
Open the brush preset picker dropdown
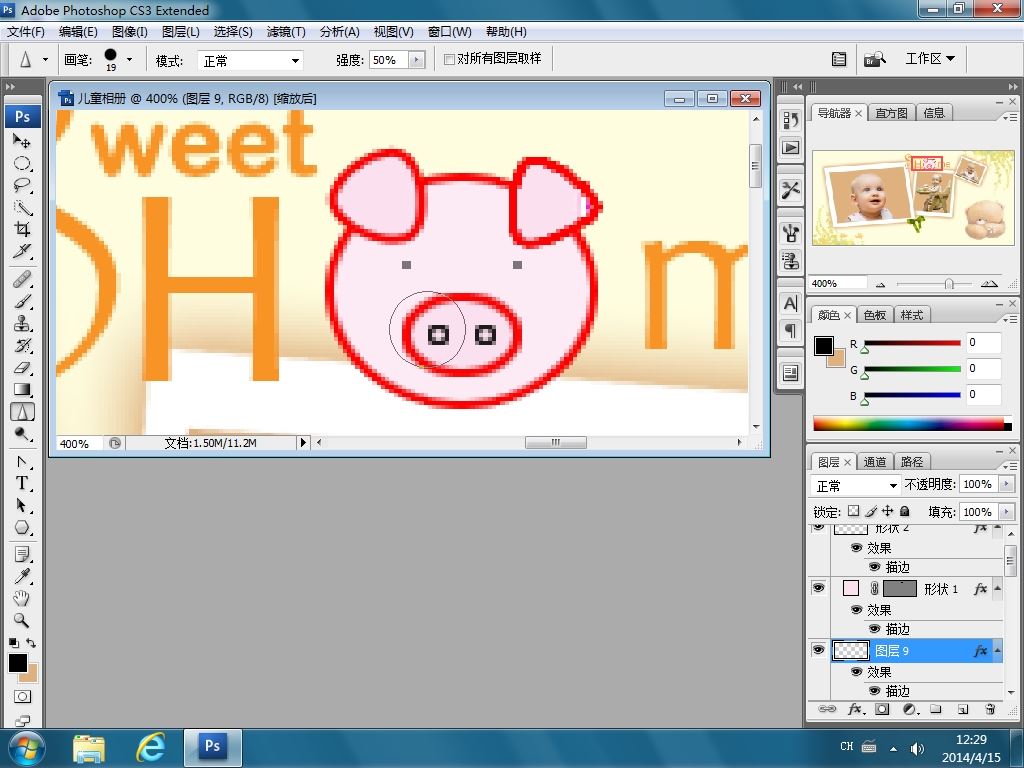point(129,59)
